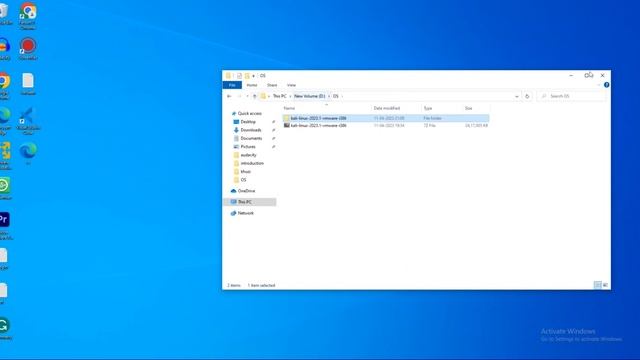Open the introduction folder in navigation pane

(252, 163)
